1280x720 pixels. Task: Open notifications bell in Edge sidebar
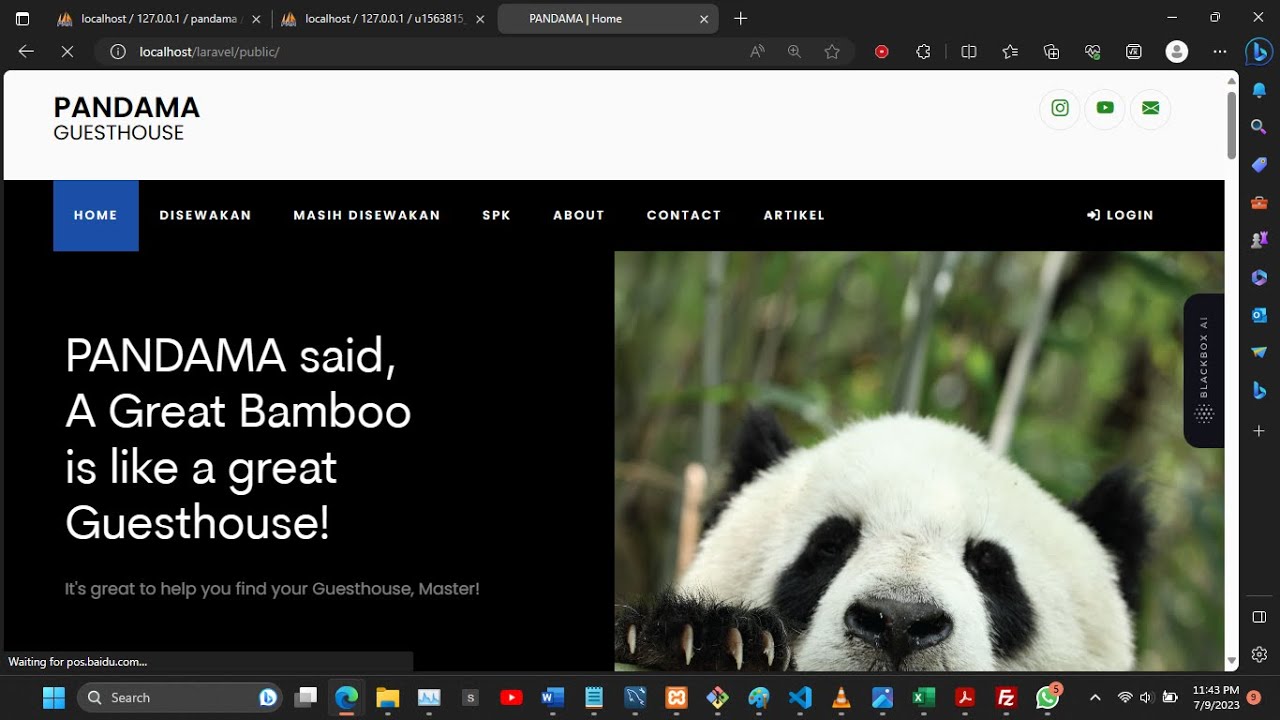[1259, 90]
